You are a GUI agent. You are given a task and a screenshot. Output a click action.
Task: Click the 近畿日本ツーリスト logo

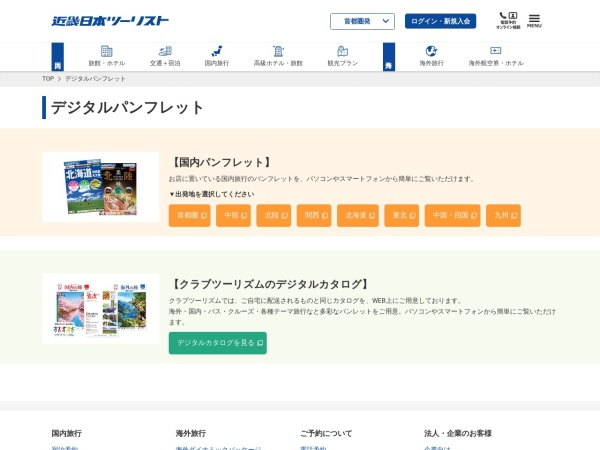[x=110, y=21]
